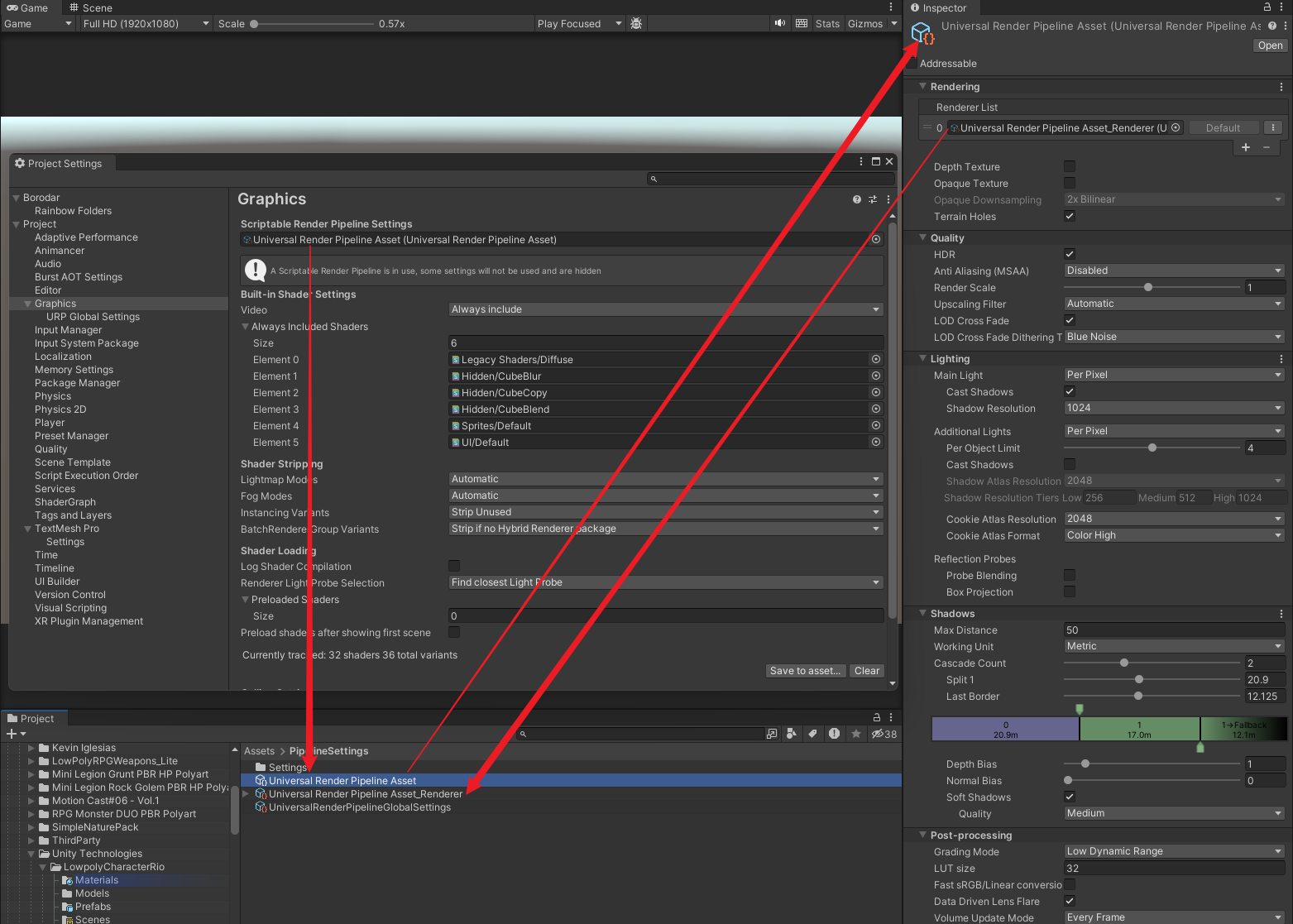Open object picker for Element 0 Legacy Shaders/Diffuse
The width and height of the screenshot is (1293, 924).
[x=876, y=359]
